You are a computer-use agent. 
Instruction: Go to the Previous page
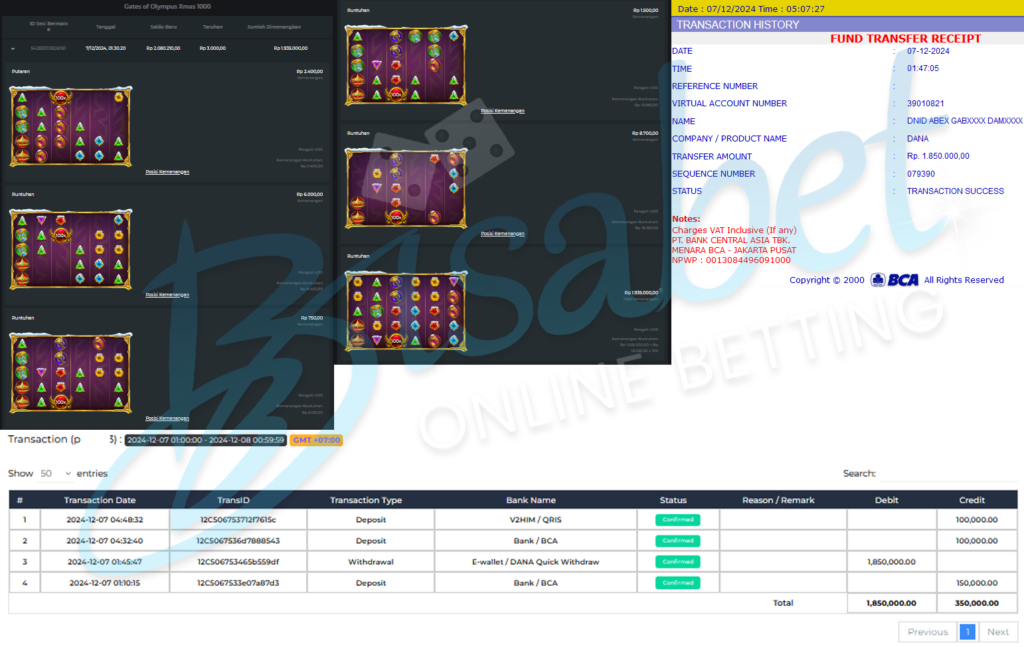coord(927,632)
